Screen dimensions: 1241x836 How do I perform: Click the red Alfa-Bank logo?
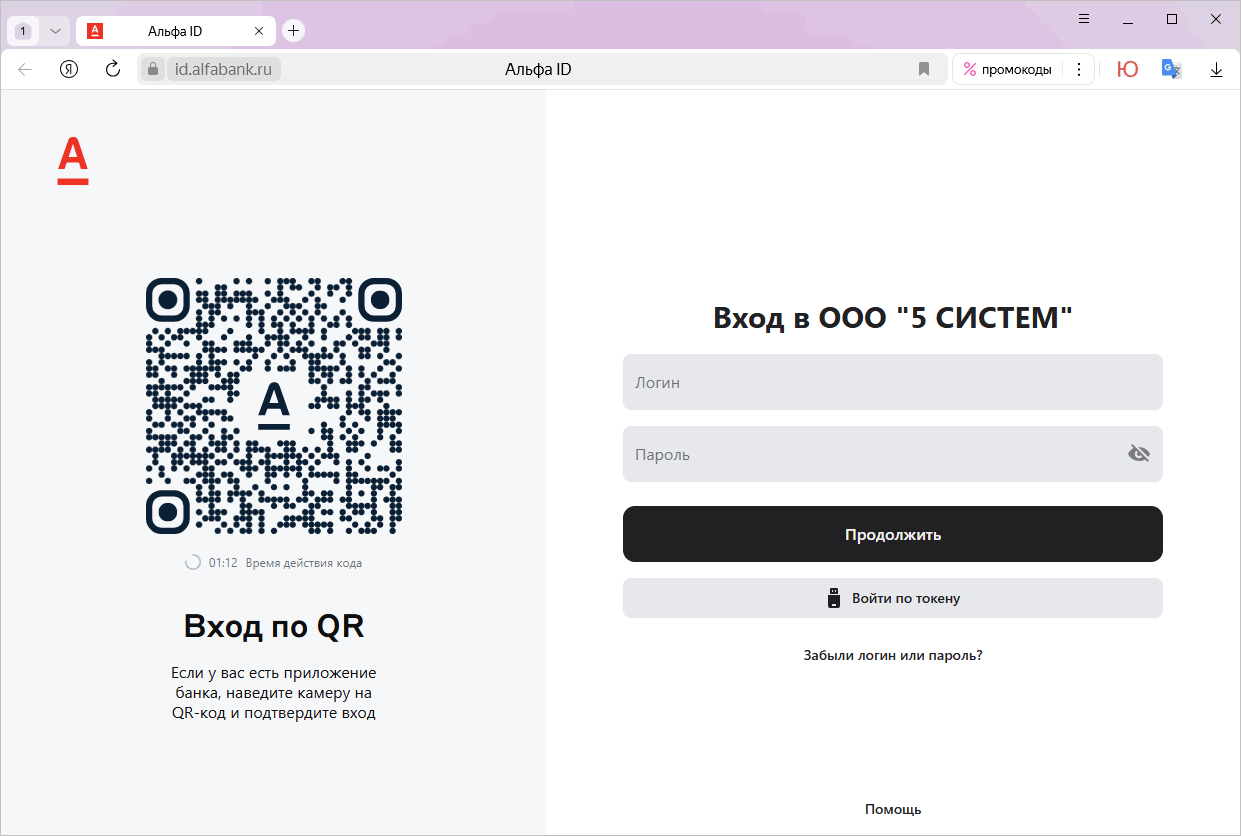pyautogui.click(x=73, y=161)
